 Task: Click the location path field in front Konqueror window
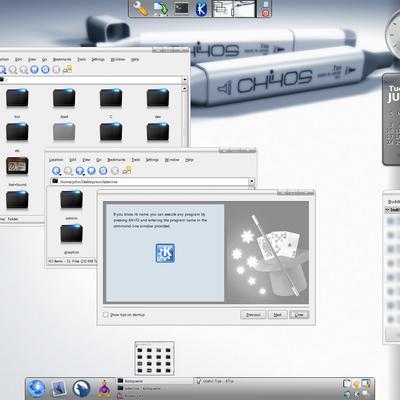tap(150, 181)
